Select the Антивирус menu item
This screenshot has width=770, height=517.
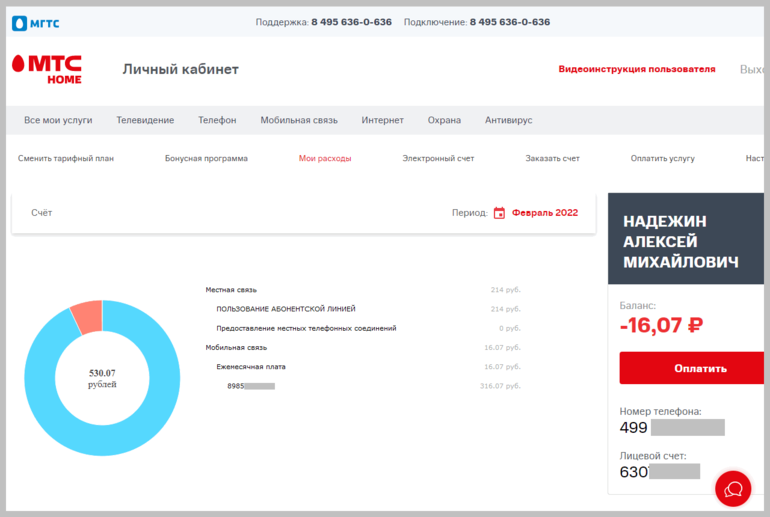[508, 120]
